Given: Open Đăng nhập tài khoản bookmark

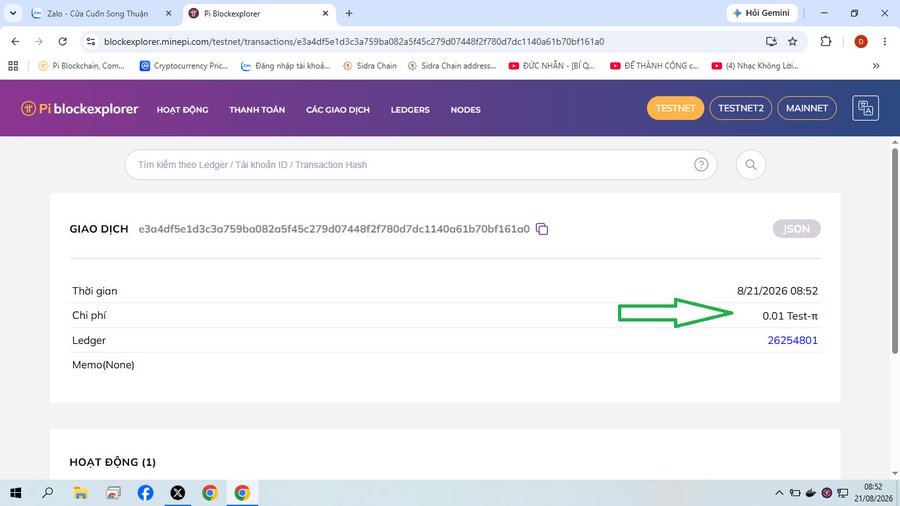Looking at the screenshot, I should pyautogui.click(x=285, y=66).
